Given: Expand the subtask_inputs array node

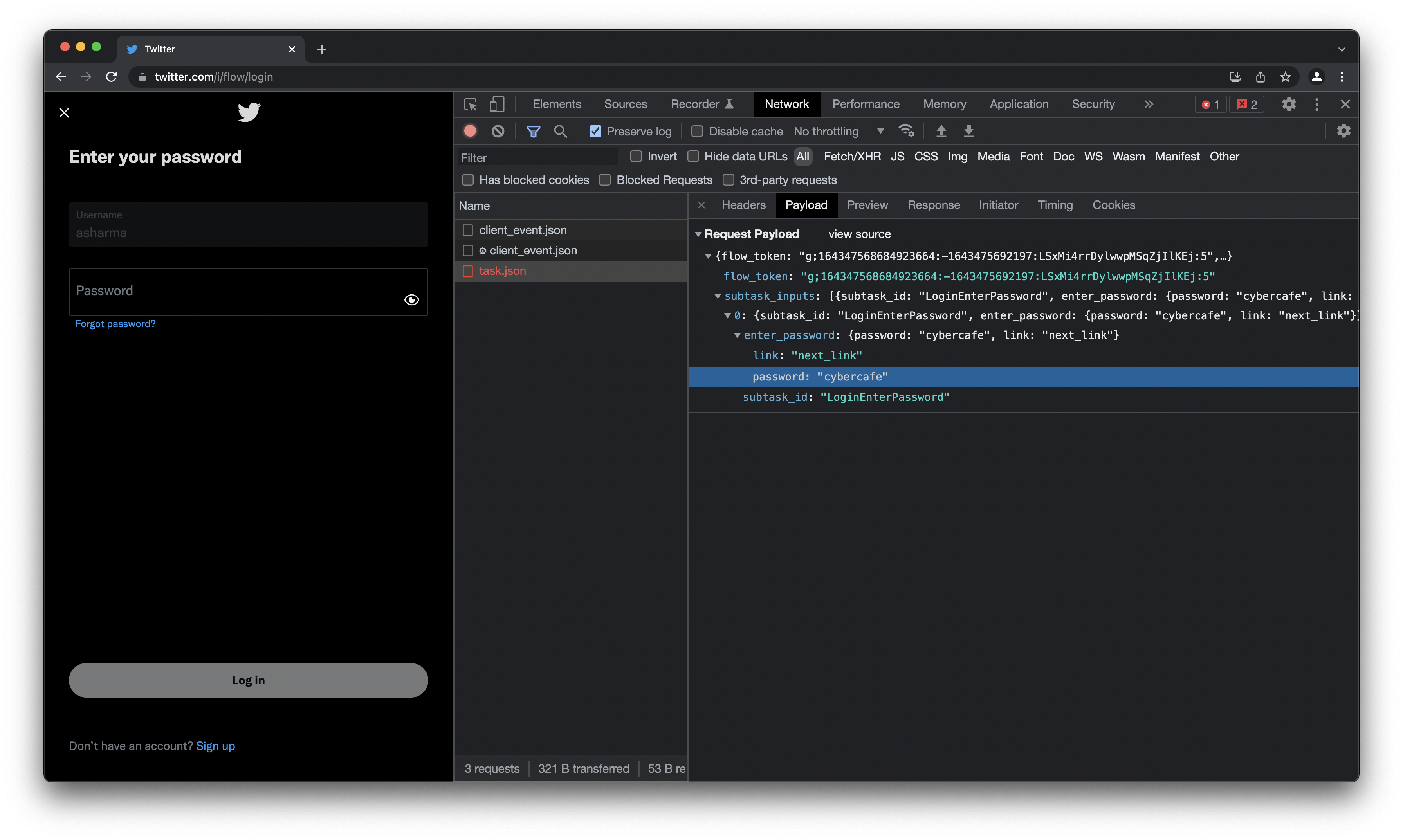Looking at the screenshot, I should pos(718,295).
